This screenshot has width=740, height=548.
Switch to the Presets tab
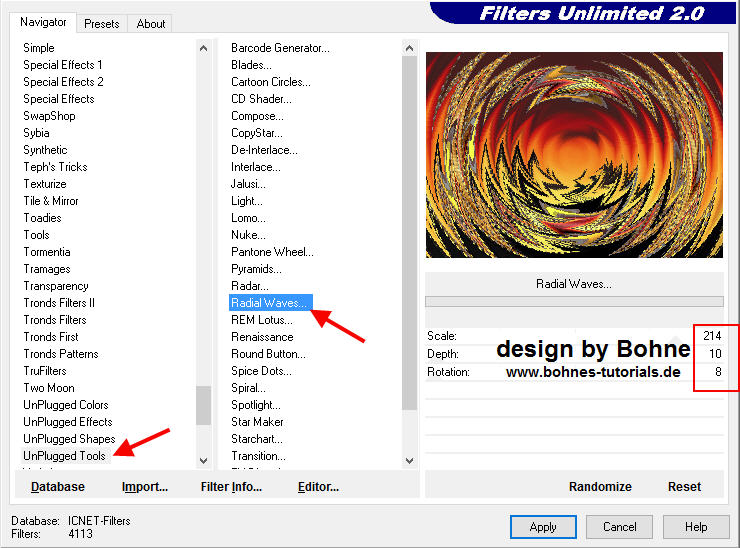[102, 23]
